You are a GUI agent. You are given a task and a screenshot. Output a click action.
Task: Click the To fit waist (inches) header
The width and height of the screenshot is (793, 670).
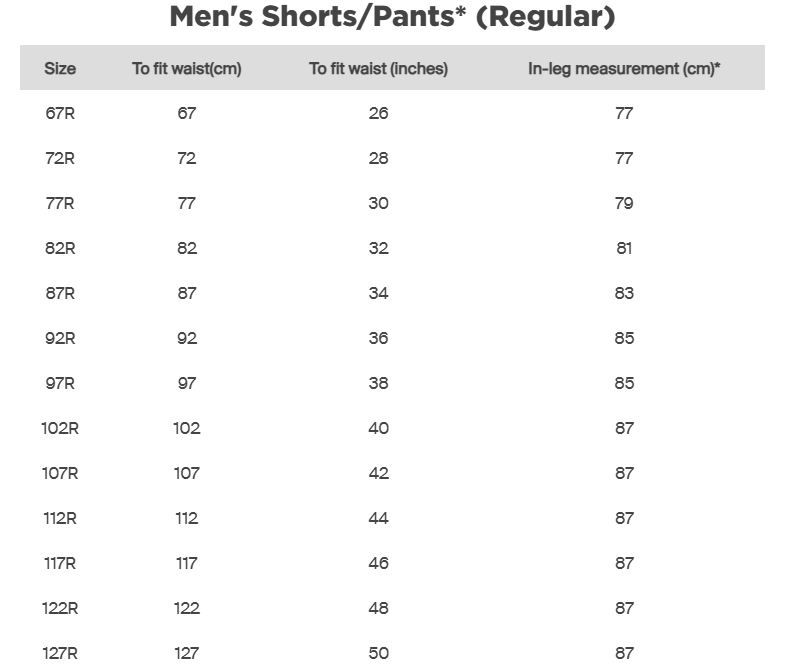pos(378,69)
